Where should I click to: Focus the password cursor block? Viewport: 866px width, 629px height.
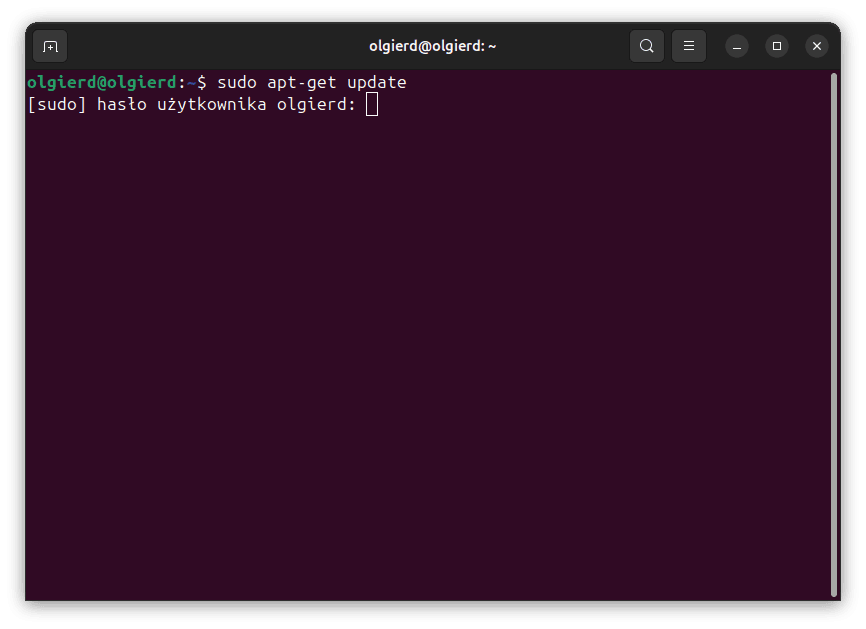coord(372,105)
